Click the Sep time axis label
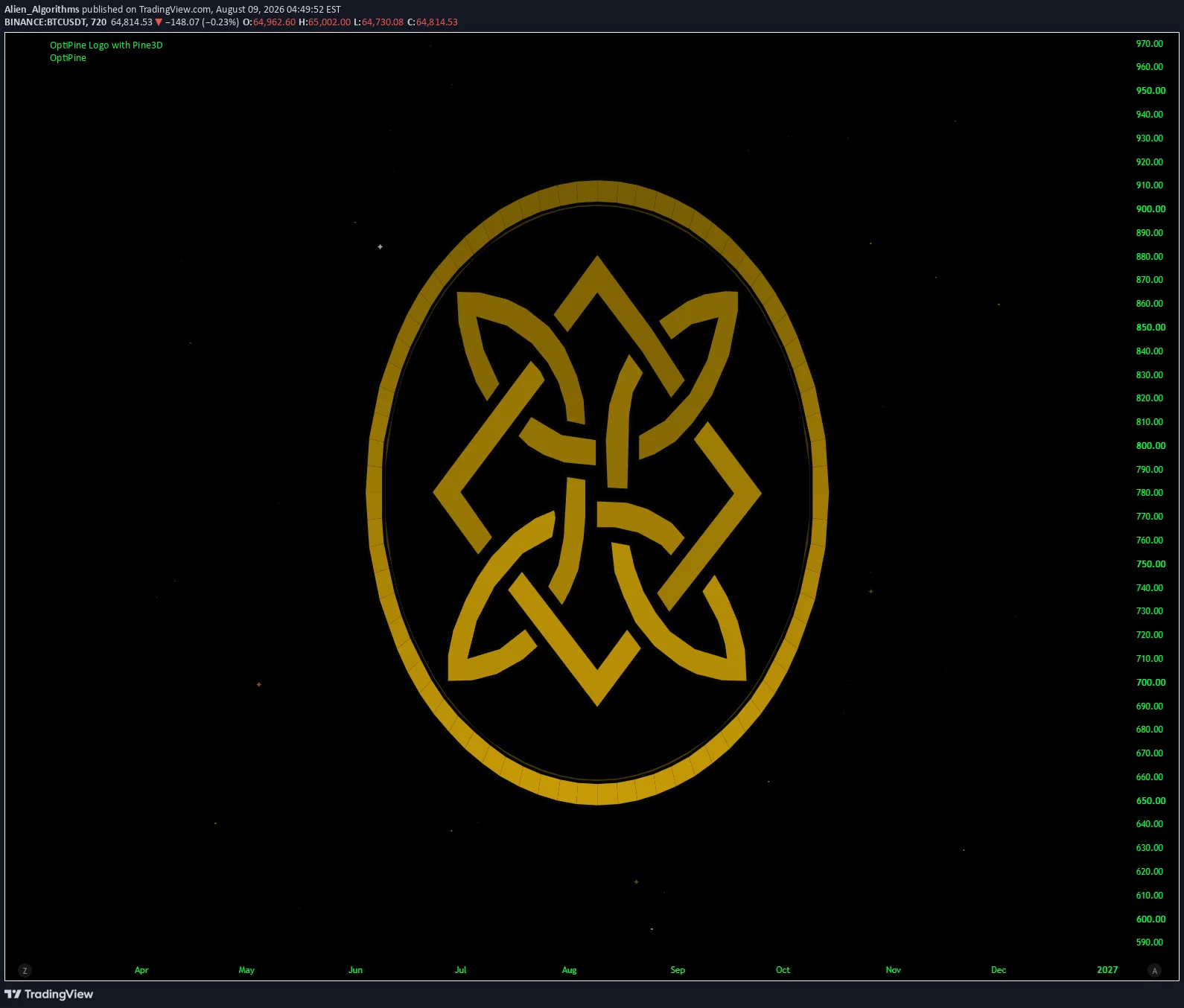The image size is (1184, 1008). [x=678, y=970]
